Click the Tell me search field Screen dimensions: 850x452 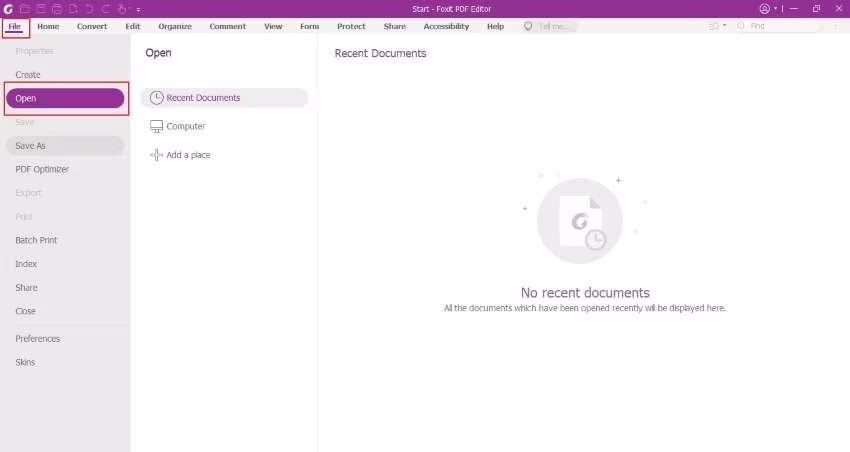click(x=556, y=26)
